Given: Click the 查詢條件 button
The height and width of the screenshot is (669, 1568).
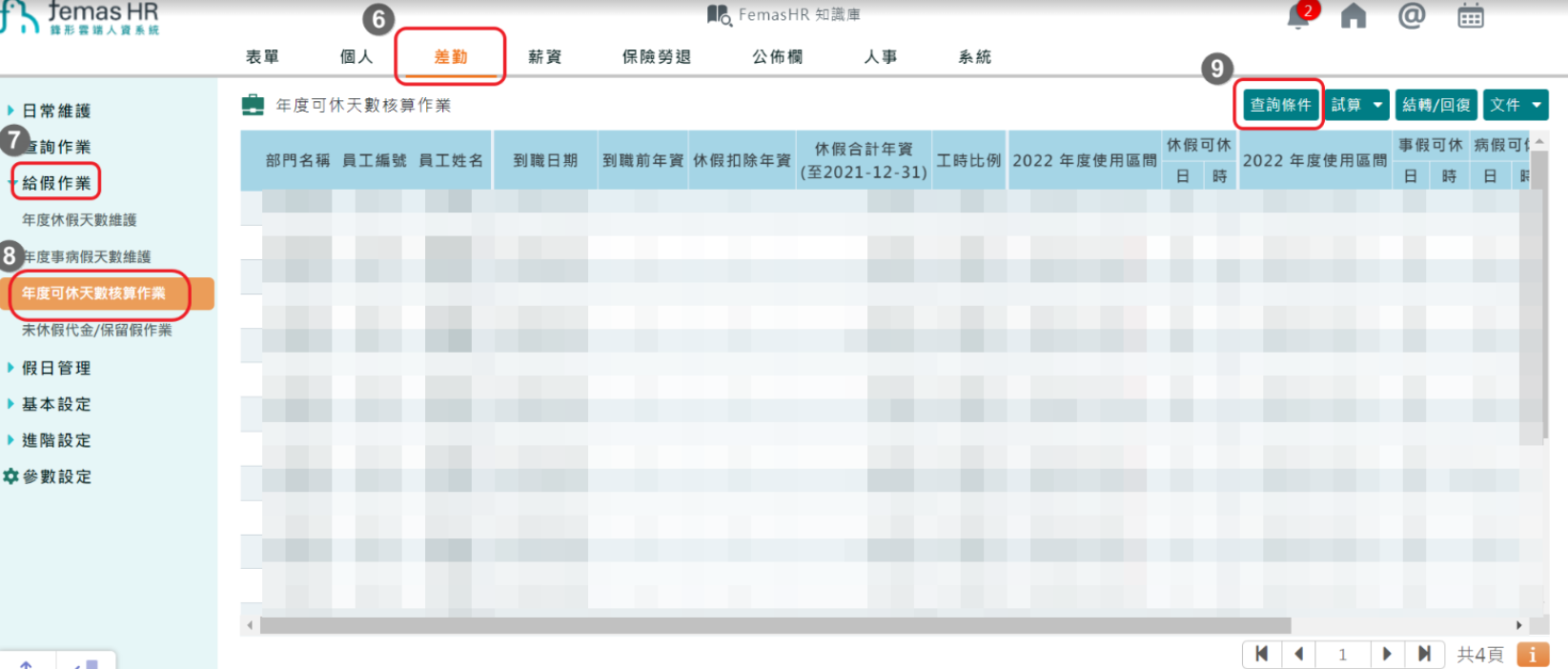Looking at the screenshot, I should point(1281,105).
